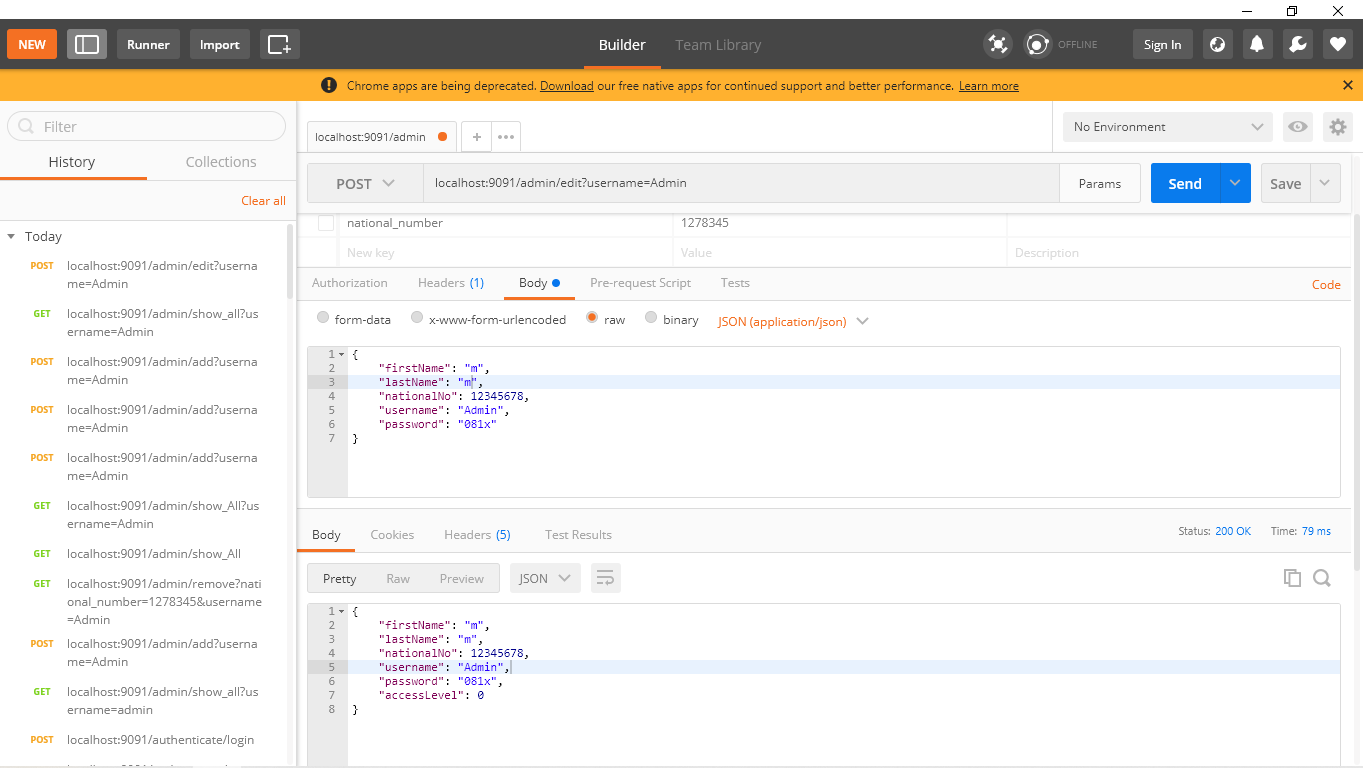The width and height of the screenshot is (1363, 768).
Task: Open the manage environments gear
Action: coord(1337,127)
